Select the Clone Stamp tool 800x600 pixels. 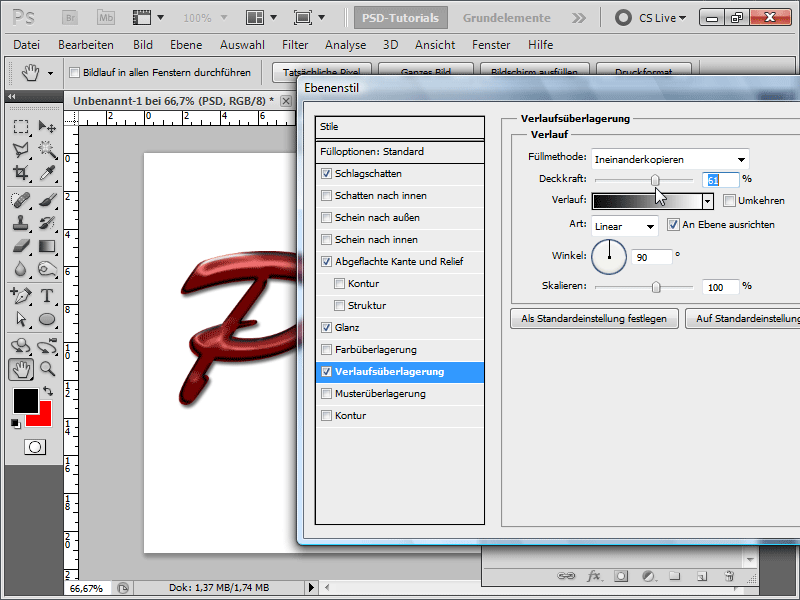(x=21, y=223)
